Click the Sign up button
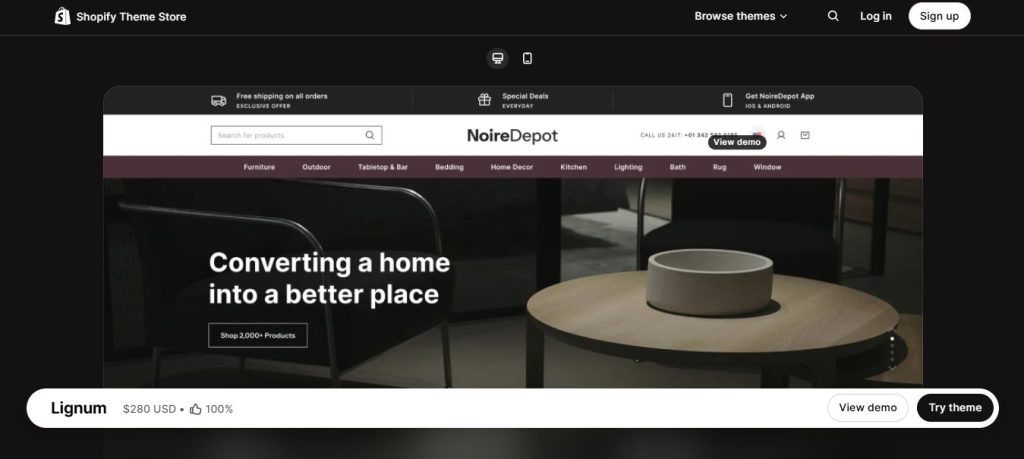This screenshot has height=459, width=1024. (x=939, y=16)
